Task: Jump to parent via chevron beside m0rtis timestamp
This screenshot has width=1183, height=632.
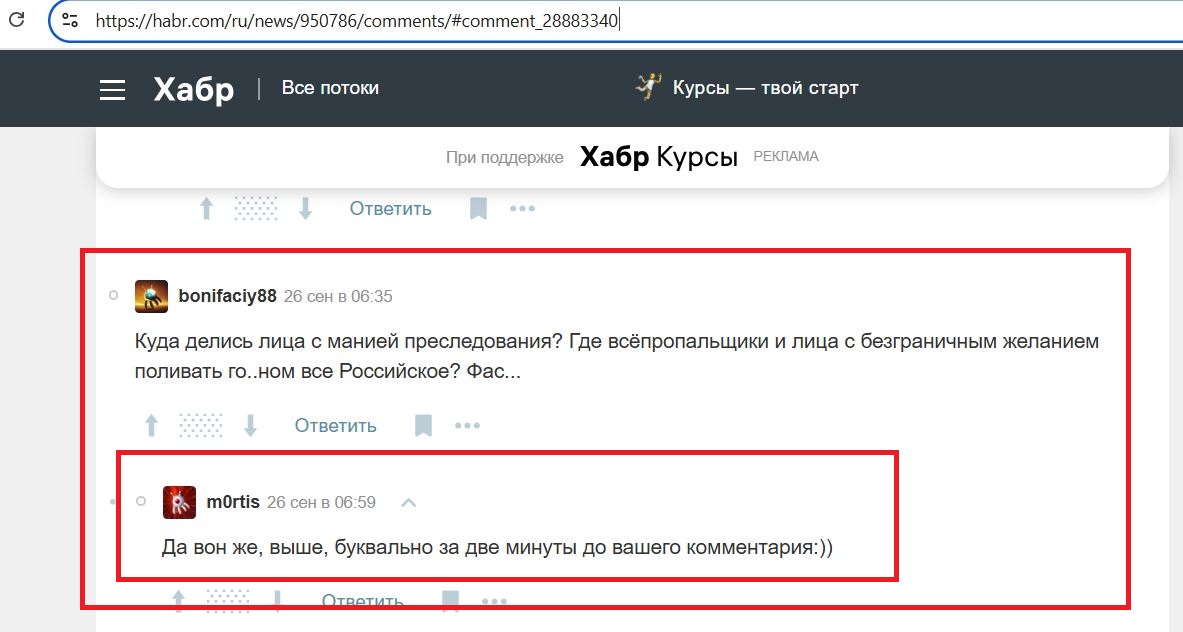Action: [x=408, y=502]
